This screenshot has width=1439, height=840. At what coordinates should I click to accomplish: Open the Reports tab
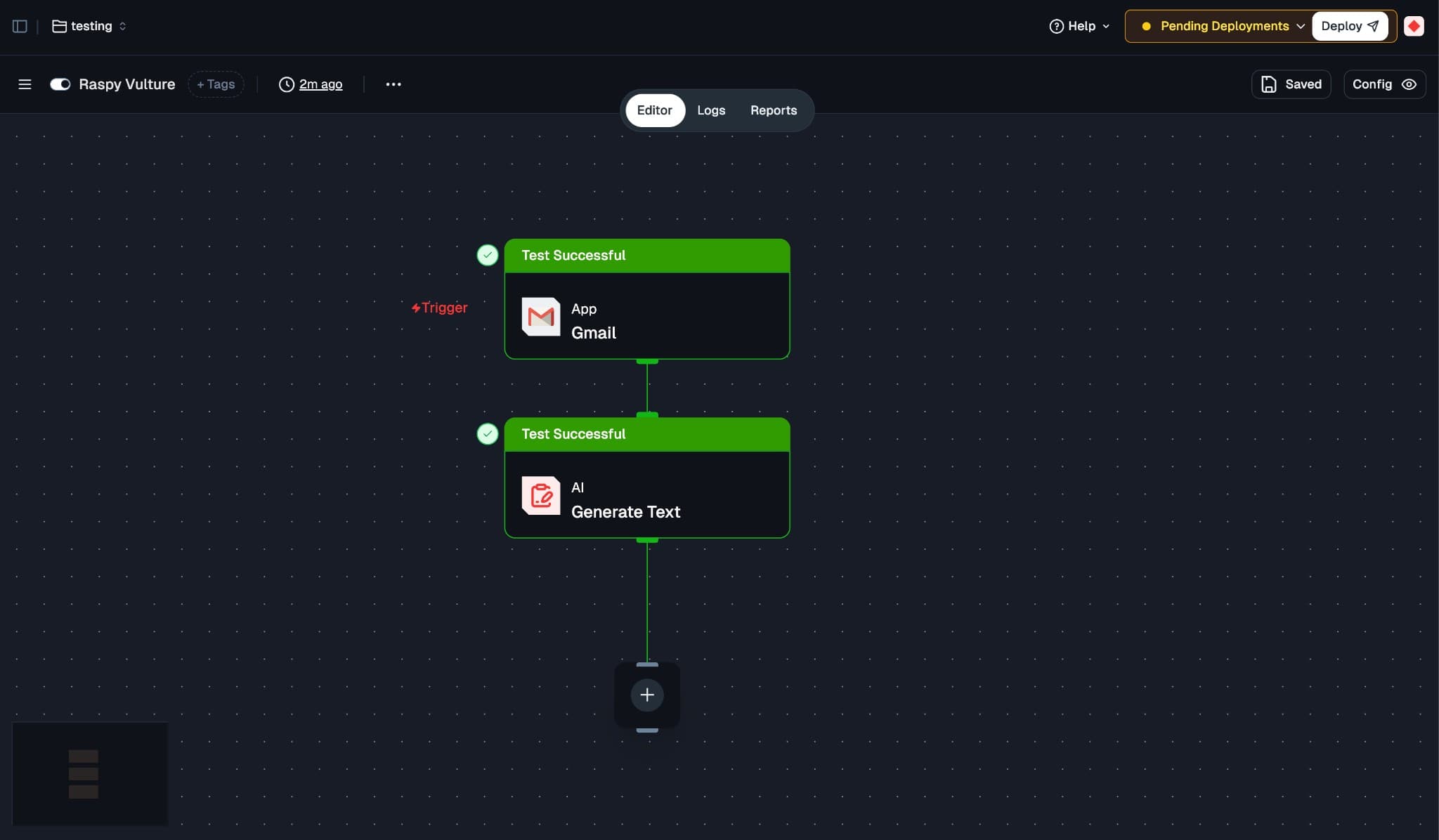773,110
